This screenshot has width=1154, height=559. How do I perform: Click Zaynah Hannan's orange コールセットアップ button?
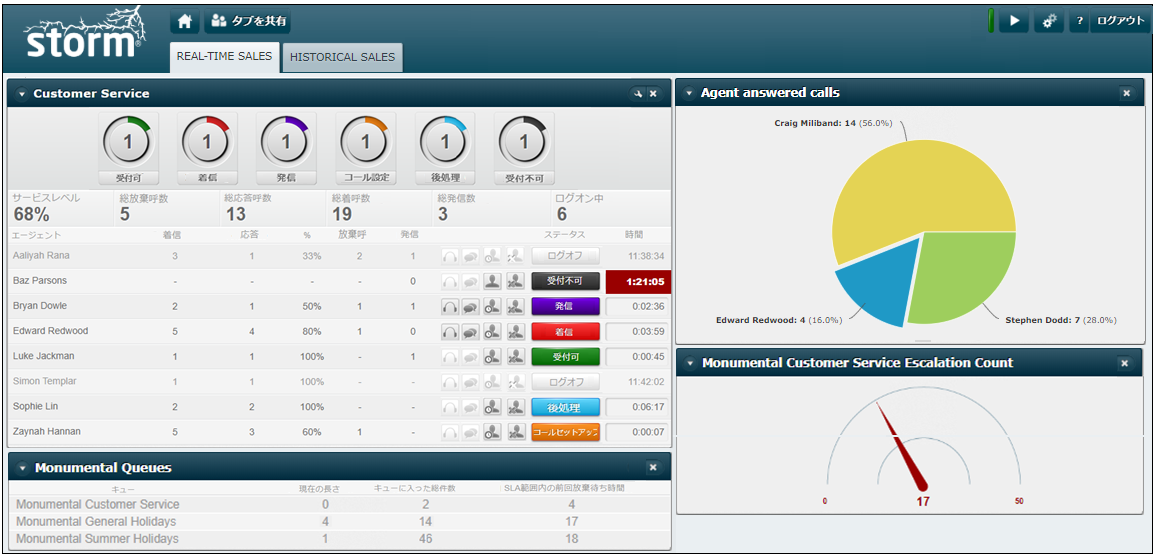565,432
